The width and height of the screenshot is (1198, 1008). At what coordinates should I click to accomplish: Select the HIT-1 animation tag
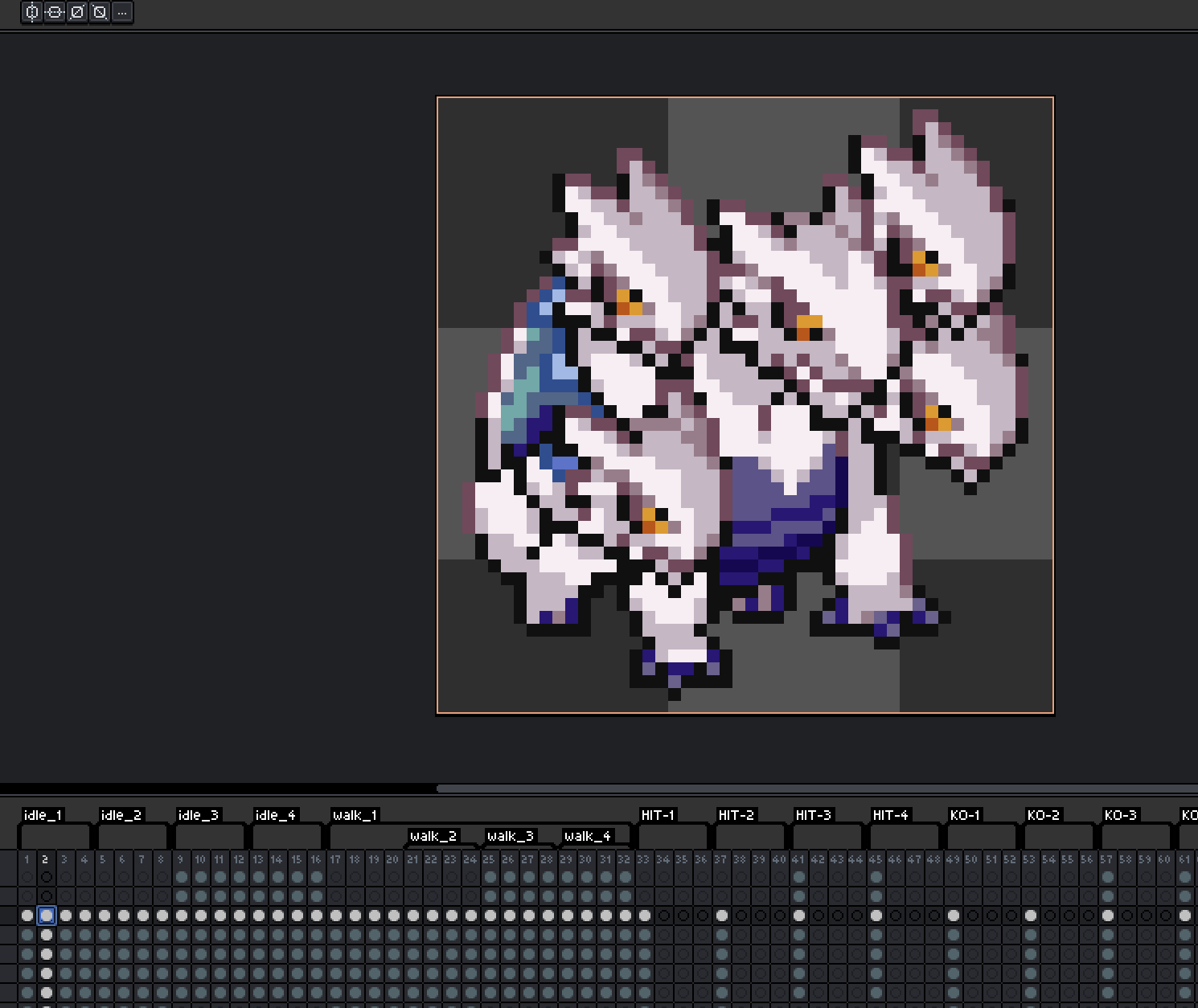click(658, 815)
